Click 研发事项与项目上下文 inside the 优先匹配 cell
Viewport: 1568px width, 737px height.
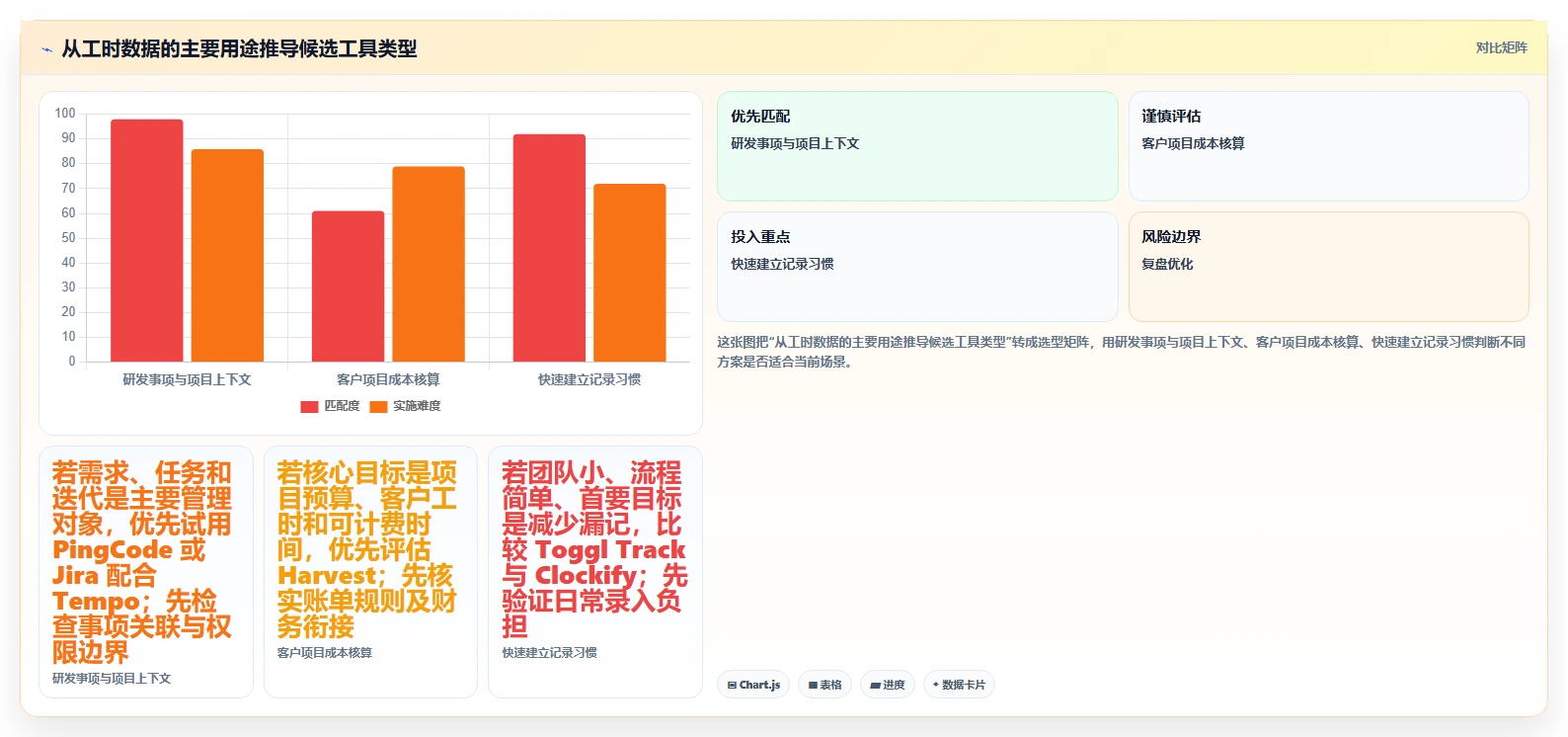click(795, 143)
